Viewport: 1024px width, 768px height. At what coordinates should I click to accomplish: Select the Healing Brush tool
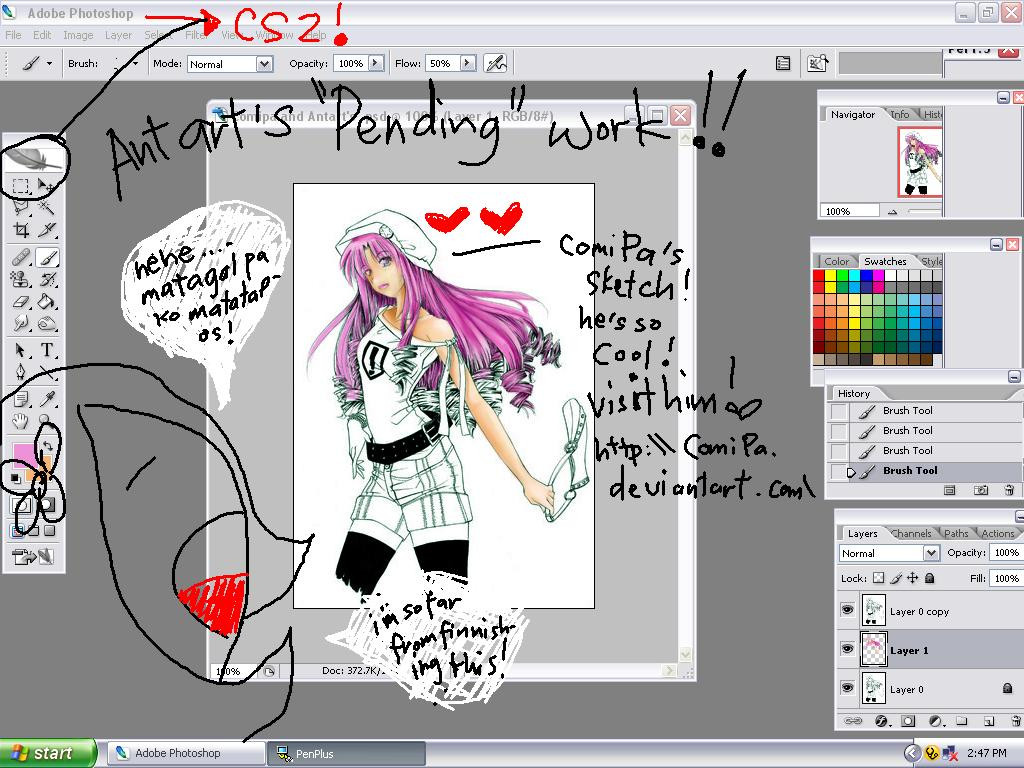click(x=21, y=257)
